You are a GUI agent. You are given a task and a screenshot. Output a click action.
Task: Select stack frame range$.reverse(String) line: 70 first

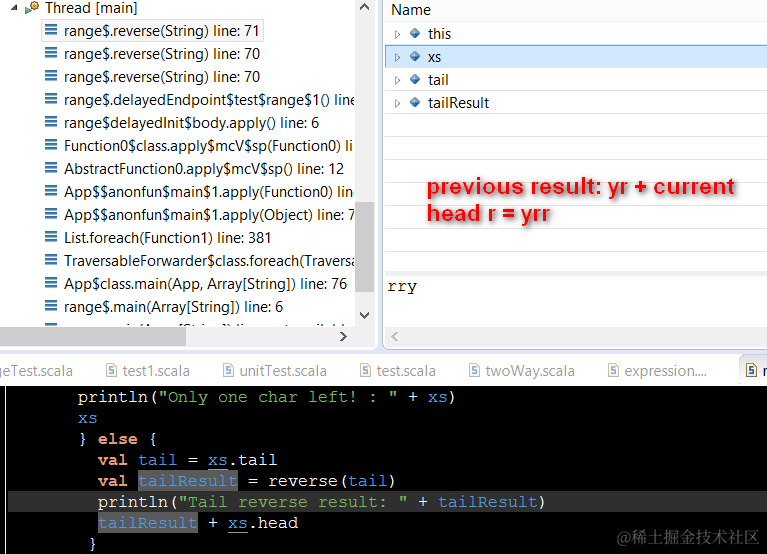click(x=161, y=54)
